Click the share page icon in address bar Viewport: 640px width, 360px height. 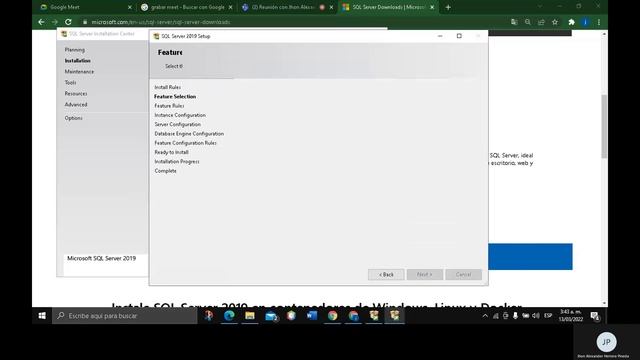541,22
